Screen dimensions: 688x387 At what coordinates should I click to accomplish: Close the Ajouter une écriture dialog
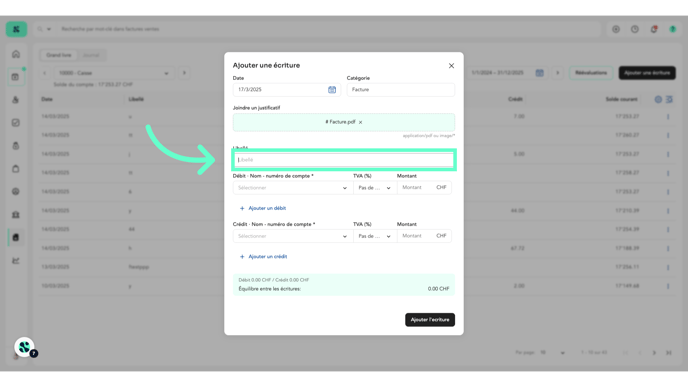[451, 66]
